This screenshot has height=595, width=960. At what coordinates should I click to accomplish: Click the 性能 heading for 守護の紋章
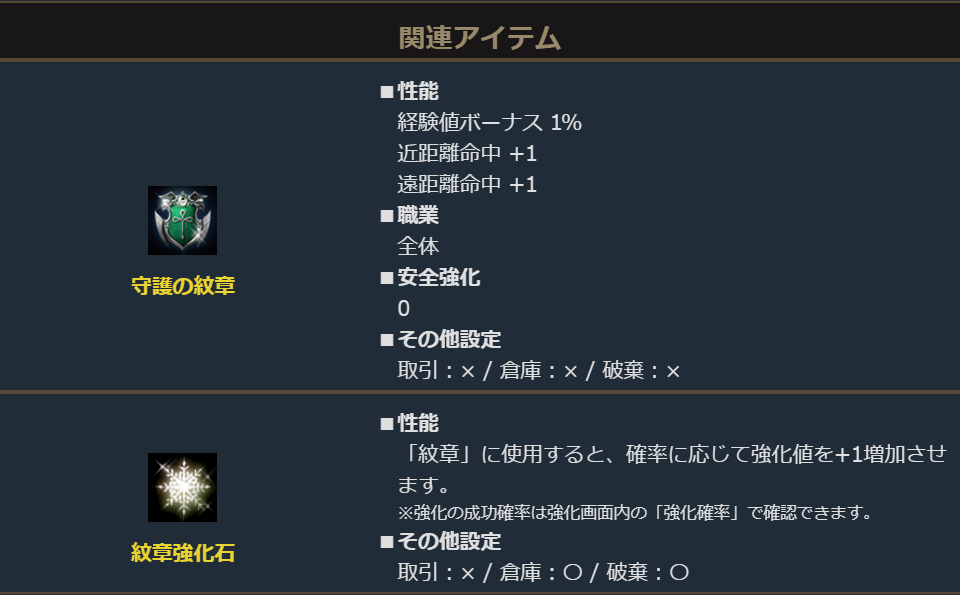pos(418,92)
